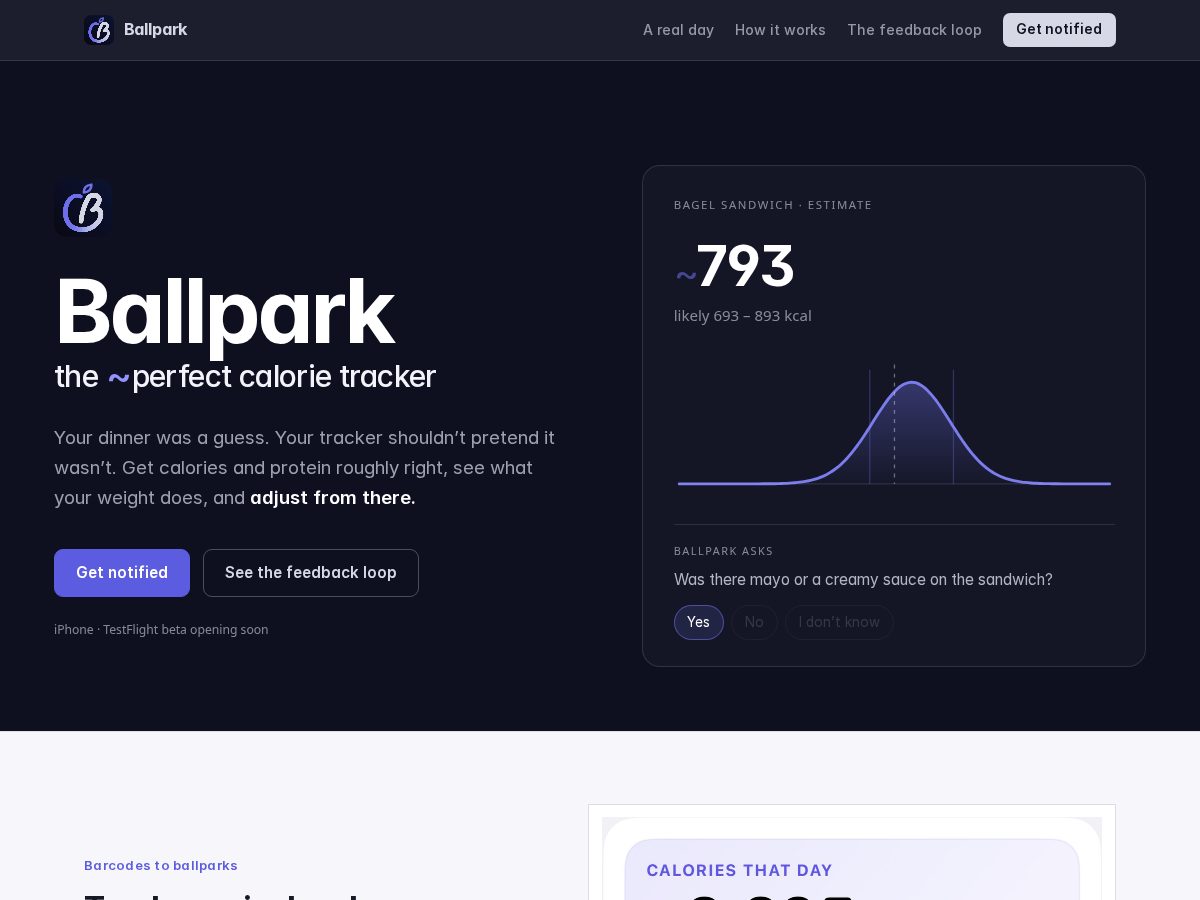
Task: Open 'The feedback loop' nav link
Action: pyautogui.click(x=914, y=30)
